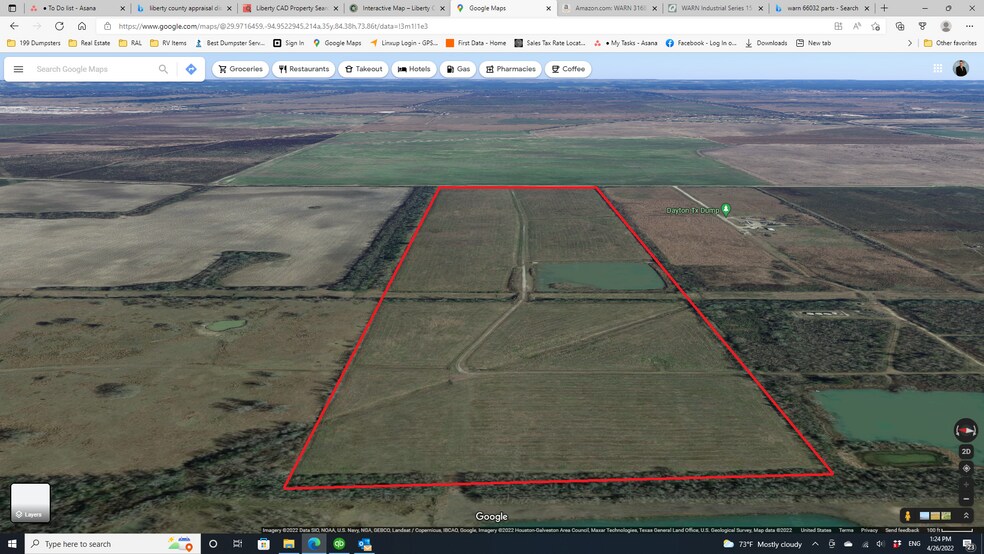The image size is (984, 554).
Task: Open the Layers thumbnail
Action: [x=30, y=502]
